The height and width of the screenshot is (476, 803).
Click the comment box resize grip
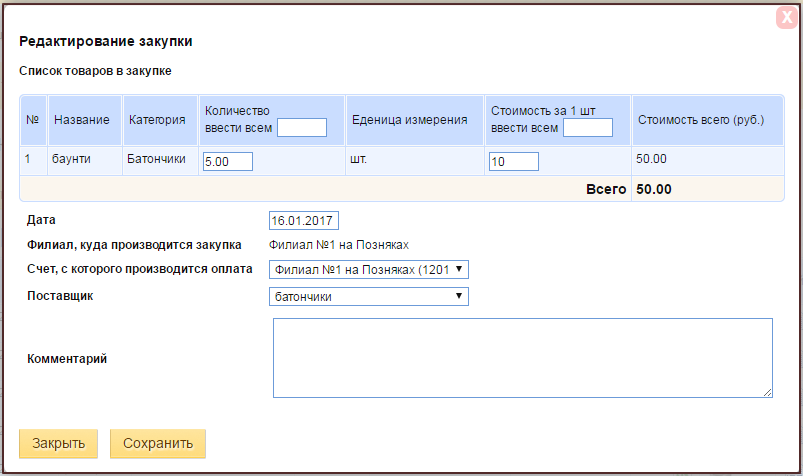[768, 393]
